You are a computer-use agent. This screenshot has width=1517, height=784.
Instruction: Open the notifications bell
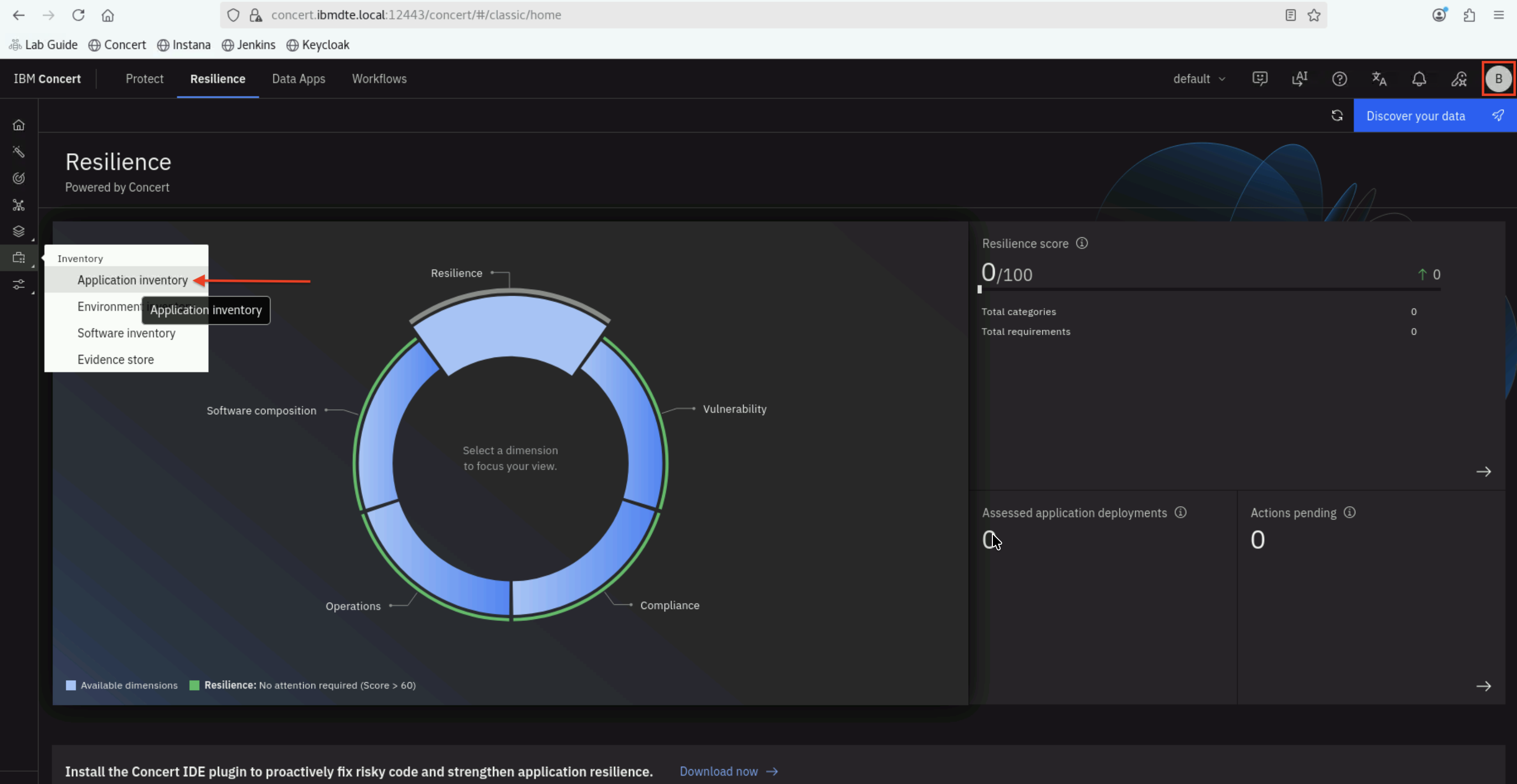click(x=1419, y=79)
